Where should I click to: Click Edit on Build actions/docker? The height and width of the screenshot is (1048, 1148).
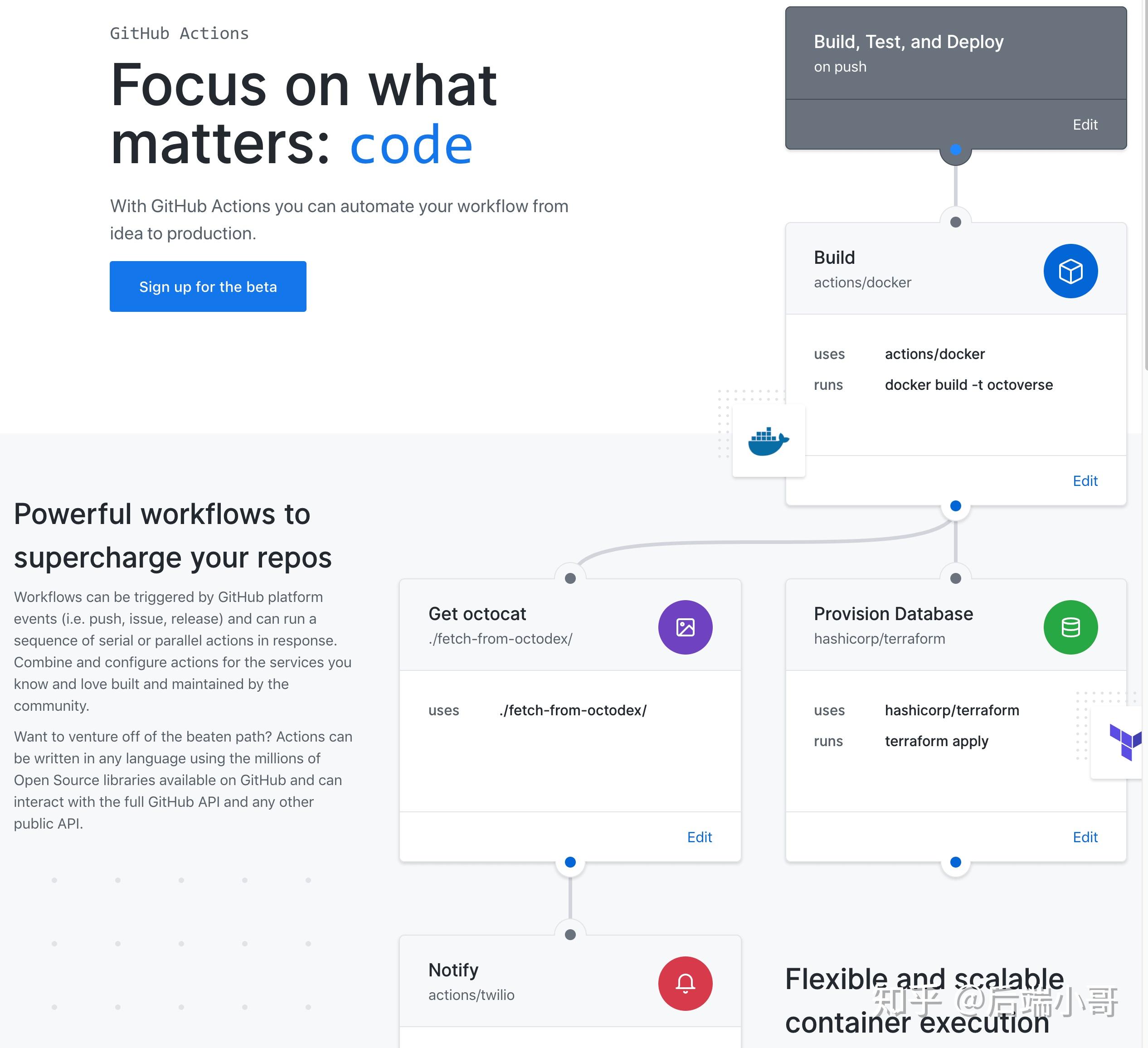(1086, 481)
